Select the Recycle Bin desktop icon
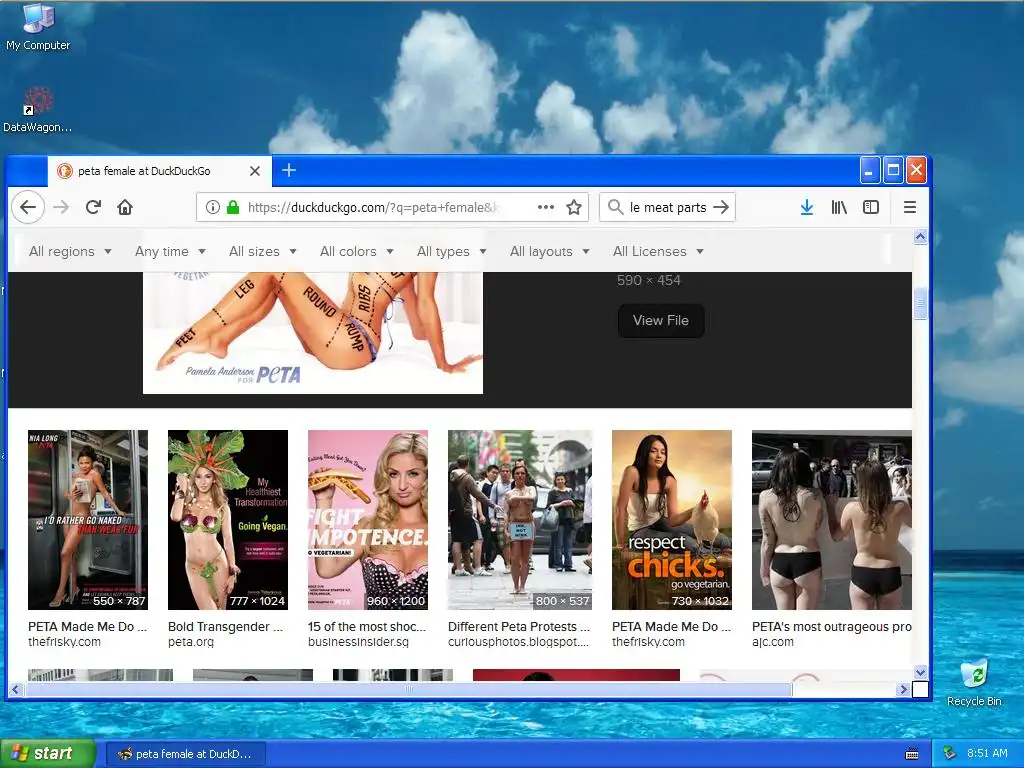This screenshot has height=768, width=1024. click(974, 682)
